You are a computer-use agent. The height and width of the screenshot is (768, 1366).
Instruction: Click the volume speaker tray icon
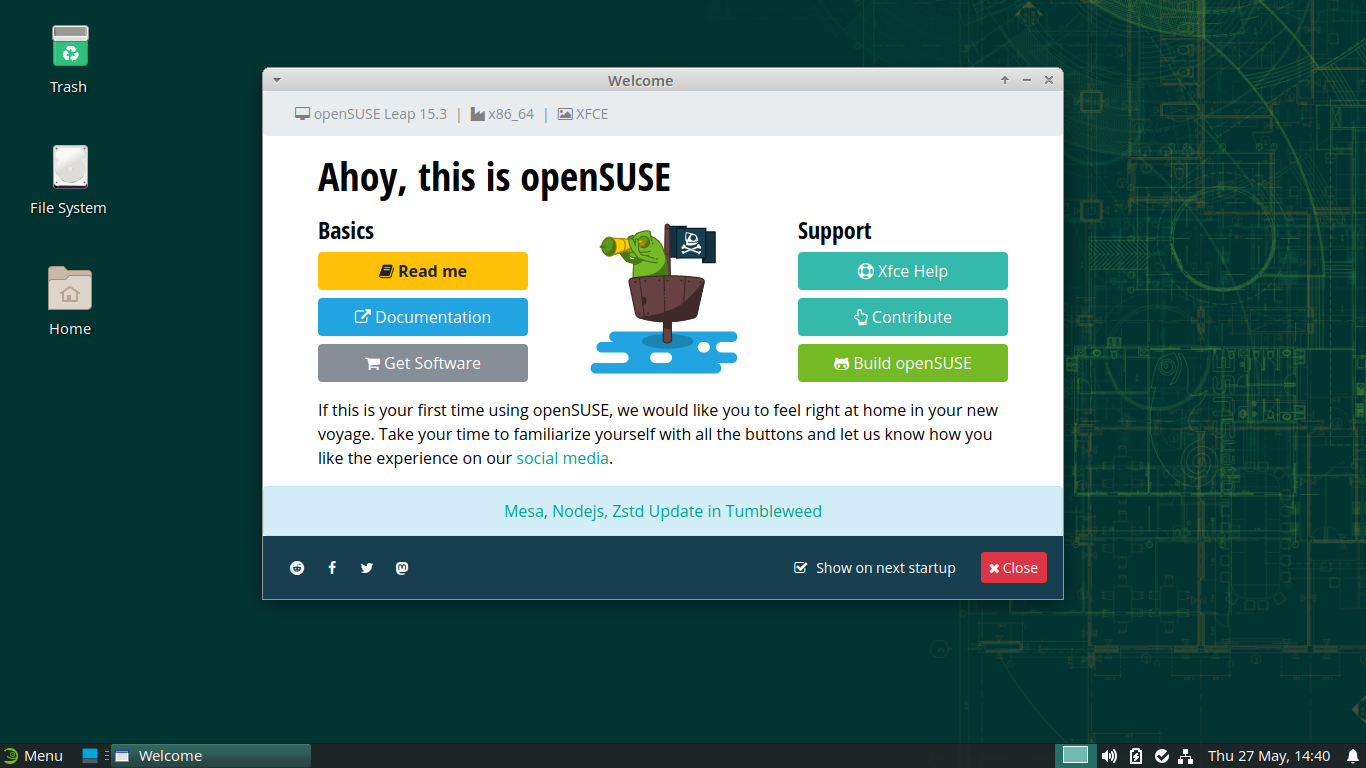(x=1109, y=756)
